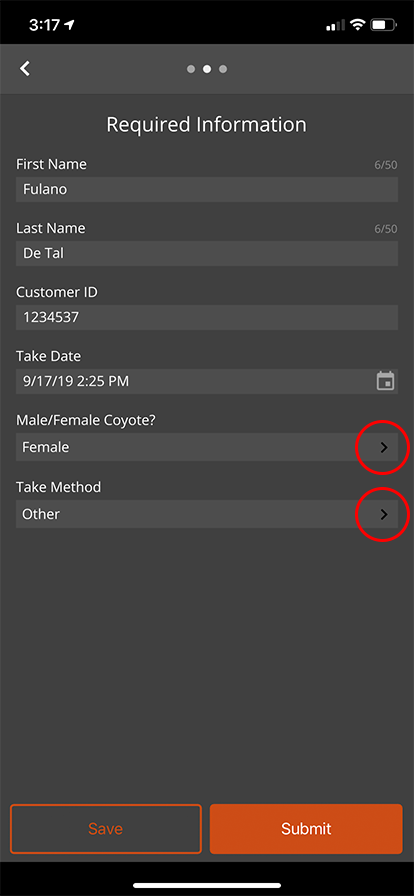Click the Save button
The width and height of the screenshot is (414, 896).
(x=106, y=829)
